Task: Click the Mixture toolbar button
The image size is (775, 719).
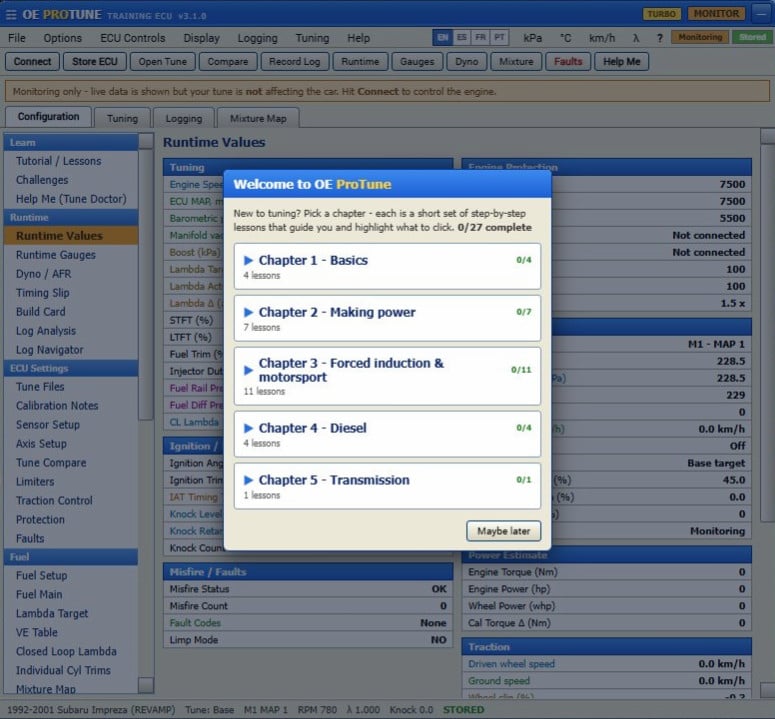Action: coord(516,62)
